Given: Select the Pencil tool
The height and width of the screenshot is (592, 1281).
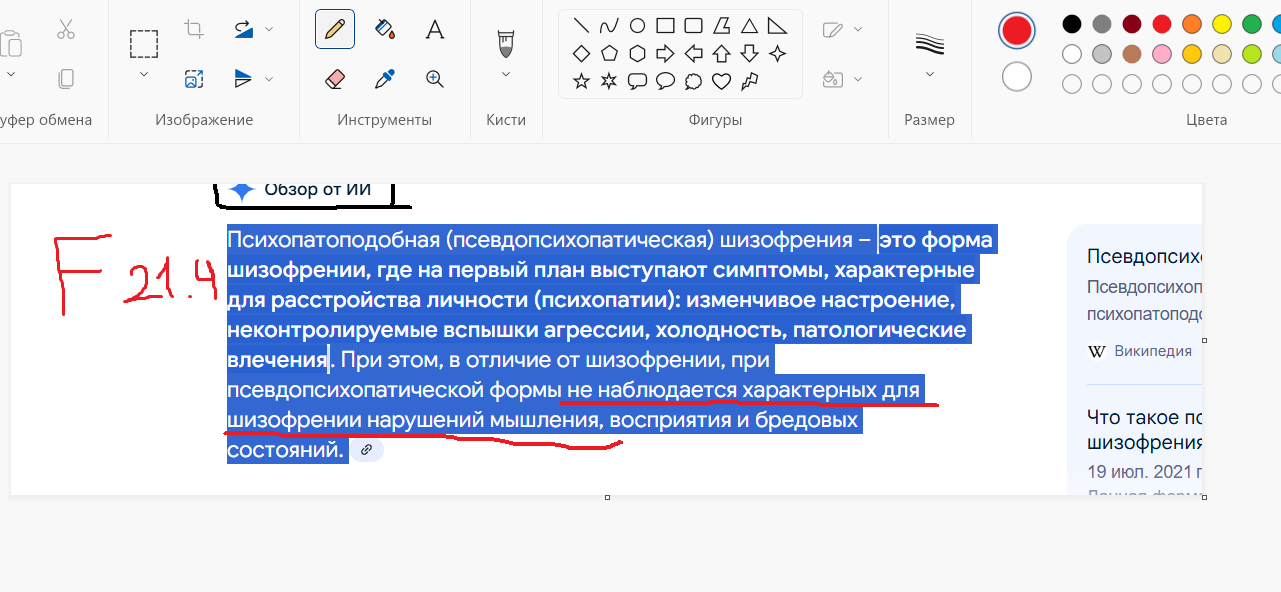Looking at the screenshot, I should [x=335, y=29].
